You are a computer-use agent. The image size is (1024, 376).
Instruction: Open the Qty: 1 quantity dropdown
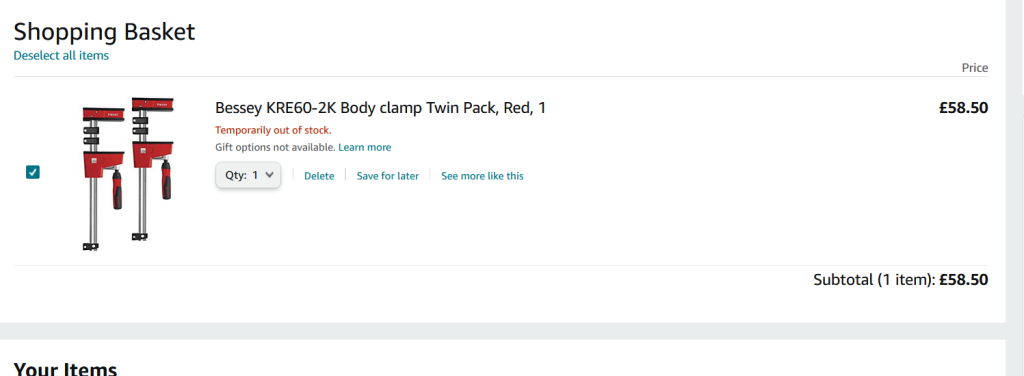[248, 175]
